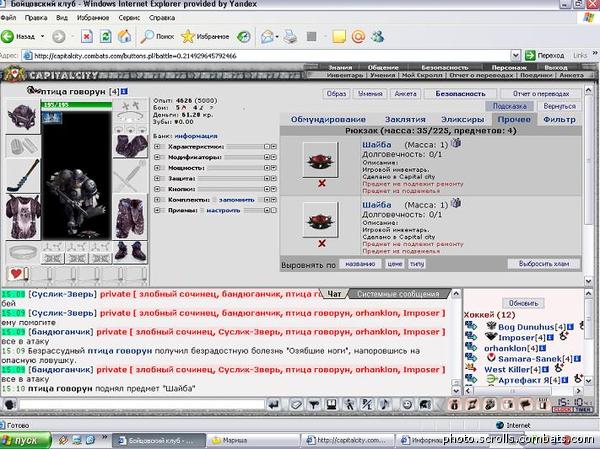Click the info icon beside птица говорун
This screenshot has width=600, height=449.
(x=124, y=91)
